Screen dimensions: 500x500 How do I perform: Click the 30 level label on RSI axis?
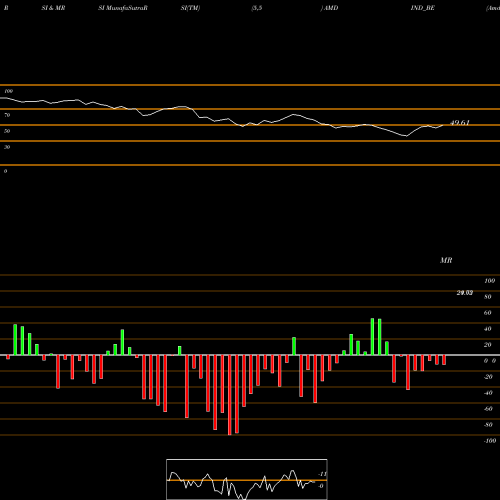click(x=7, y=147)
